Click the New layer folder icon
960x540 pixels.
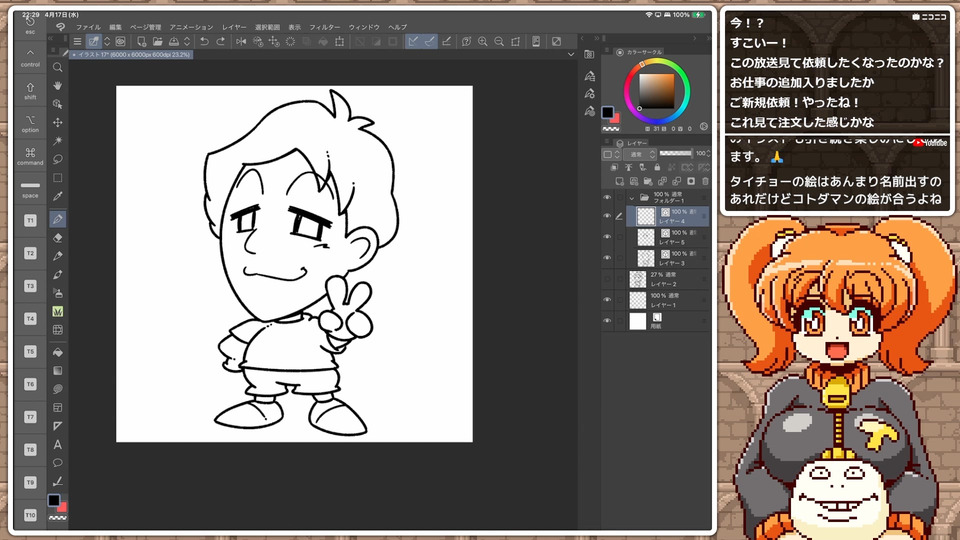pyautogui.click(x=648, y=181)
